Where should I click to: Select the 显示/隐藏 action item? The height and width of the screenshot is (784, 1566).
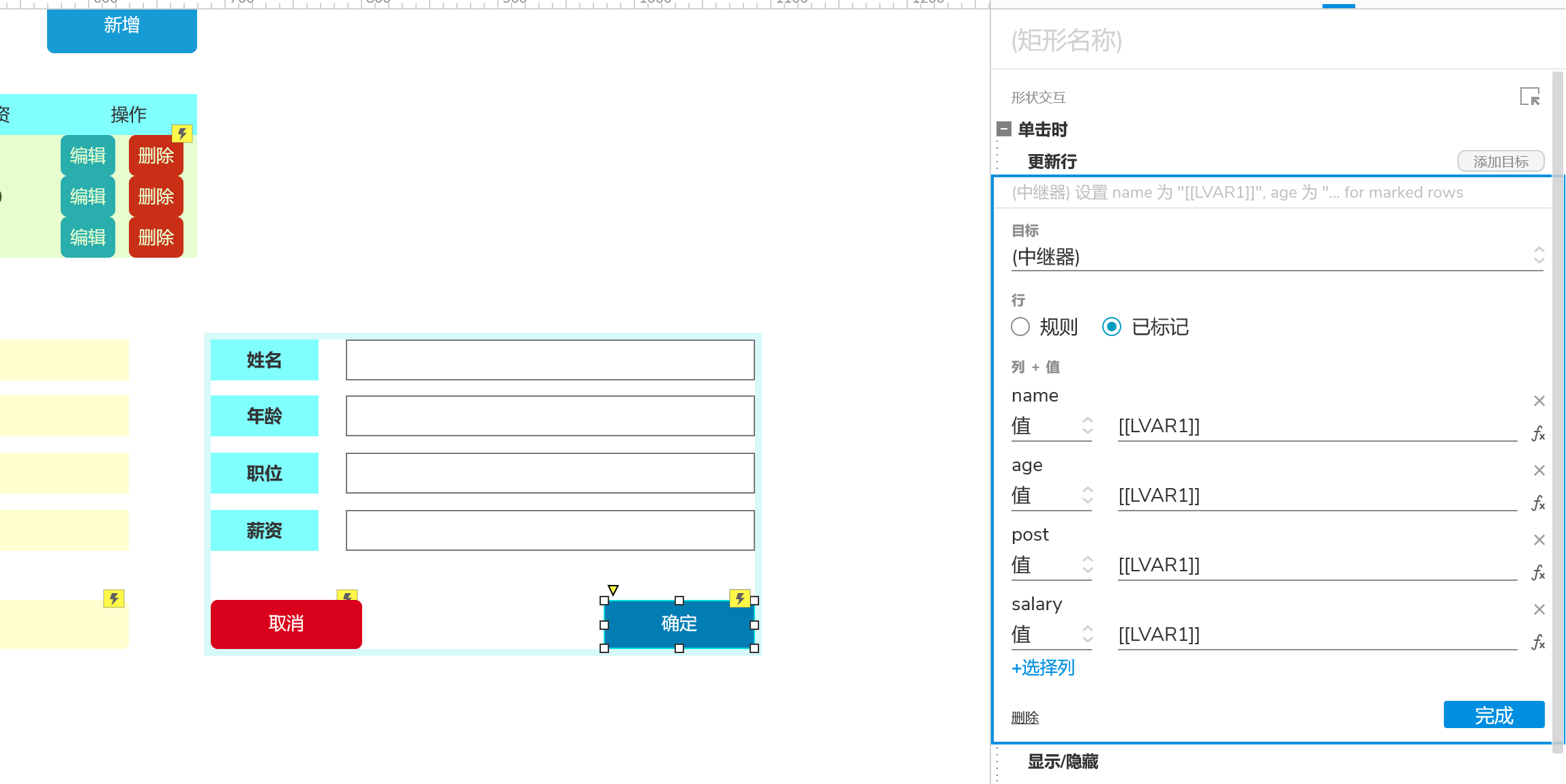pyautogui.click(x=1063, y=762)
